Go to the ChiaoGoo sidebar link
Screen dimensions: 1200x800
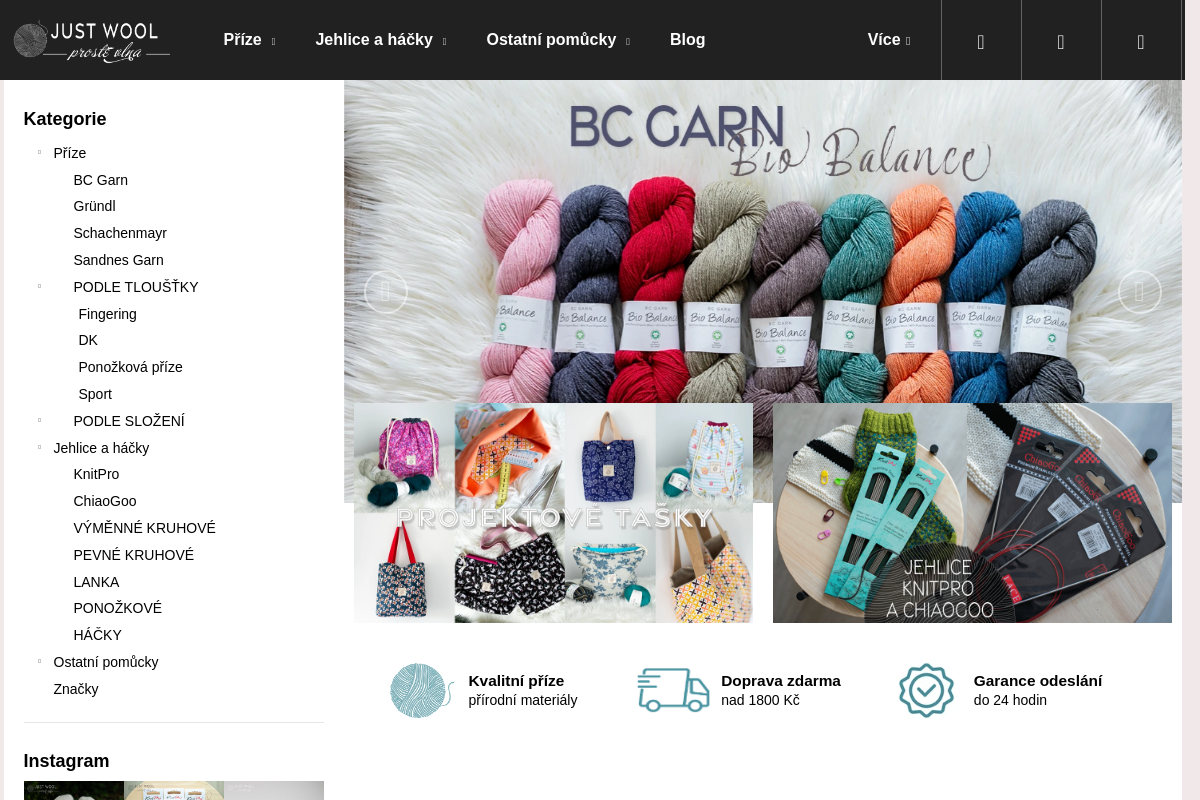[104, 501]
